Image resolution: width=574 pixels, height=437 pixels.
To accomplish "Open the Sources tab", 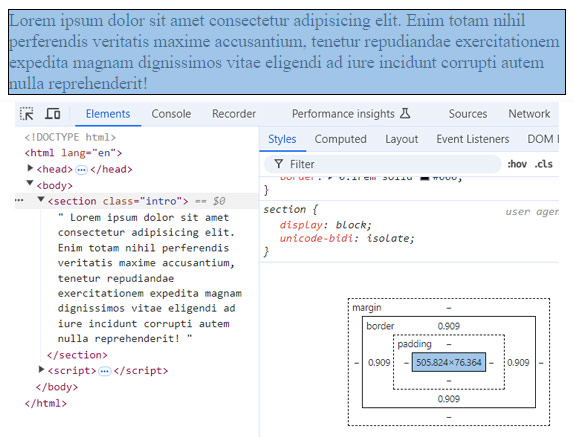I will point(468,114).
